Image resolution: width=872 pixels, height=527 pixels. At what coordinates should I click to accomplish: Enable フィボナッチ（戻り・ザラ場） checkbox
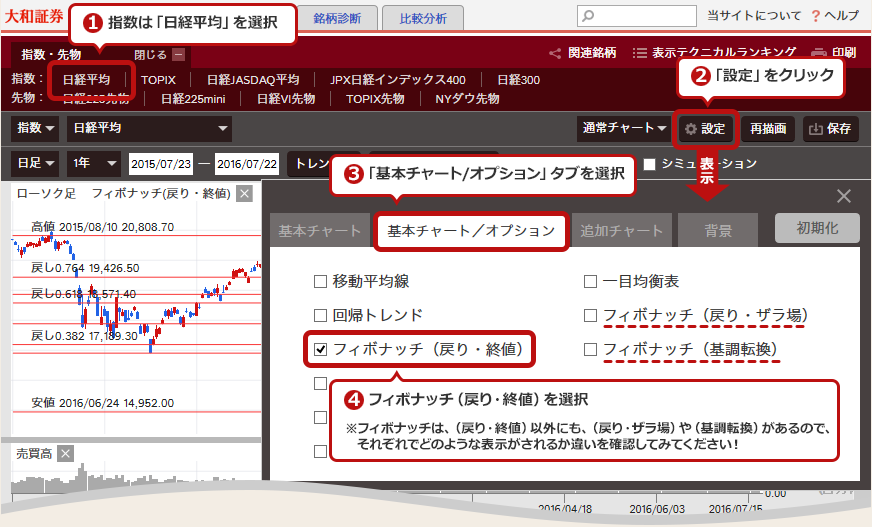pos(591,316)
